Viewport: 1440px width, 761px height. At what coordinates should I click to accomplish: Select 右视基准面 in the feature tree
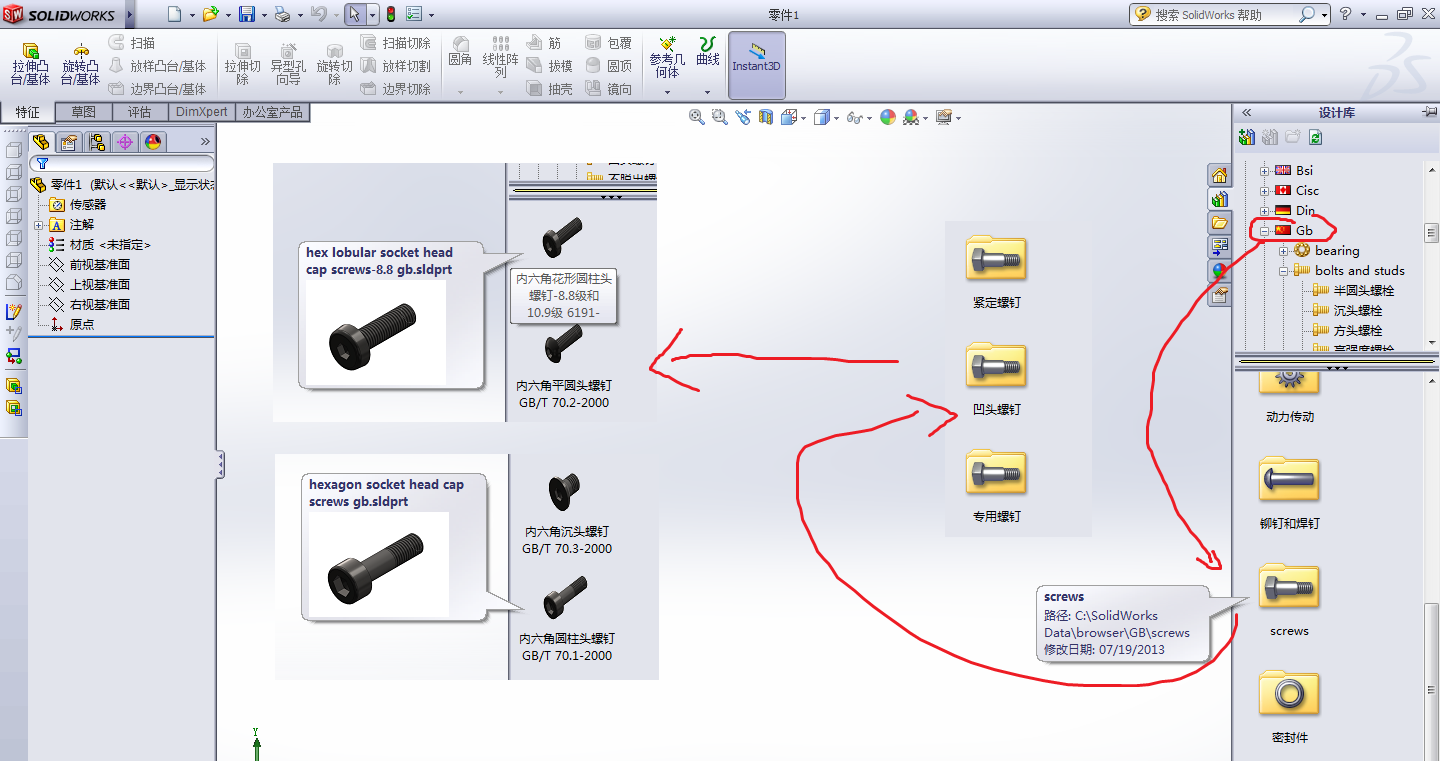pyautogui.click(x=99, y=305)
